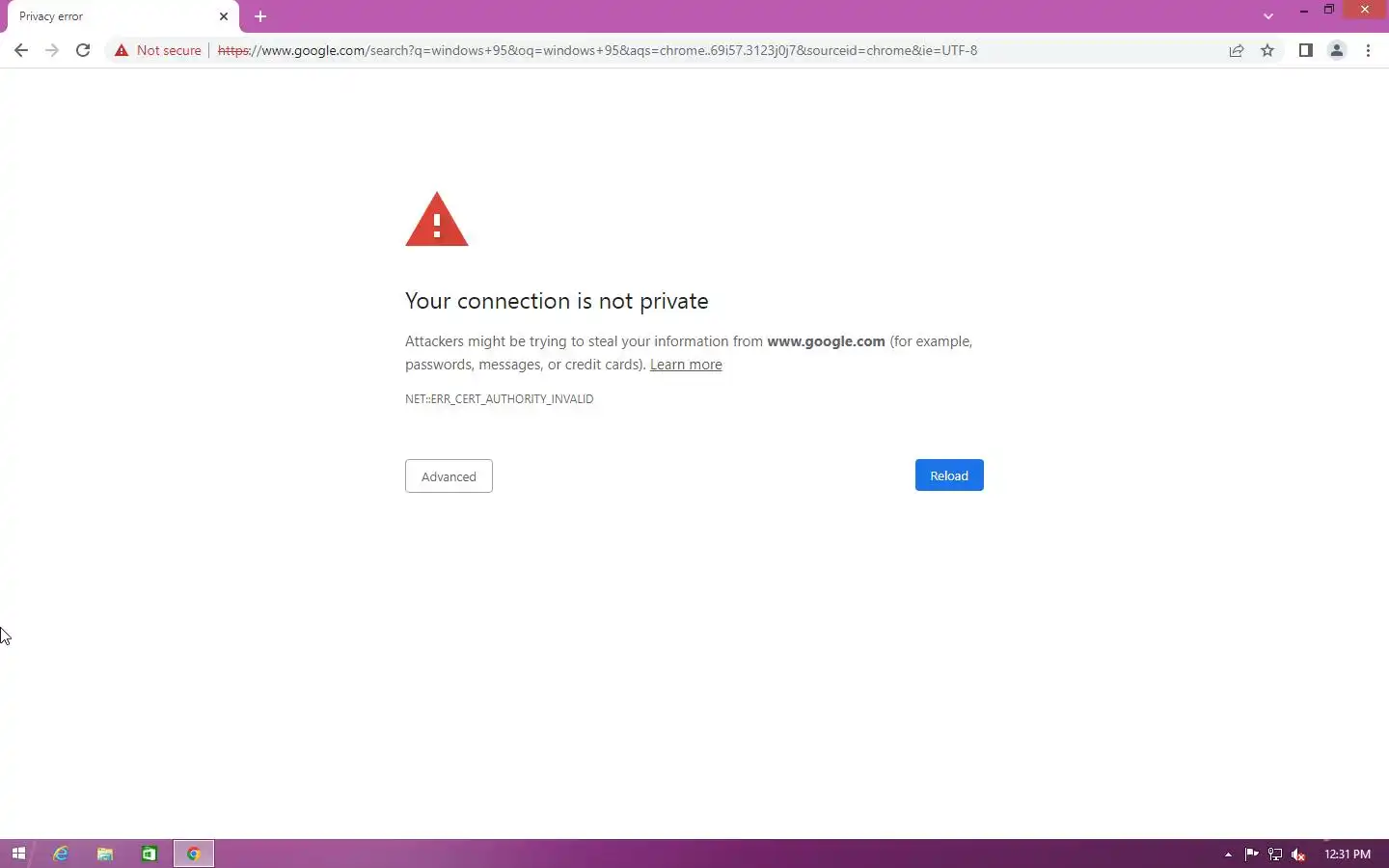
Task: Open the Action Center flag icon
Action: pyautogui.click(x=1251, y=854)
